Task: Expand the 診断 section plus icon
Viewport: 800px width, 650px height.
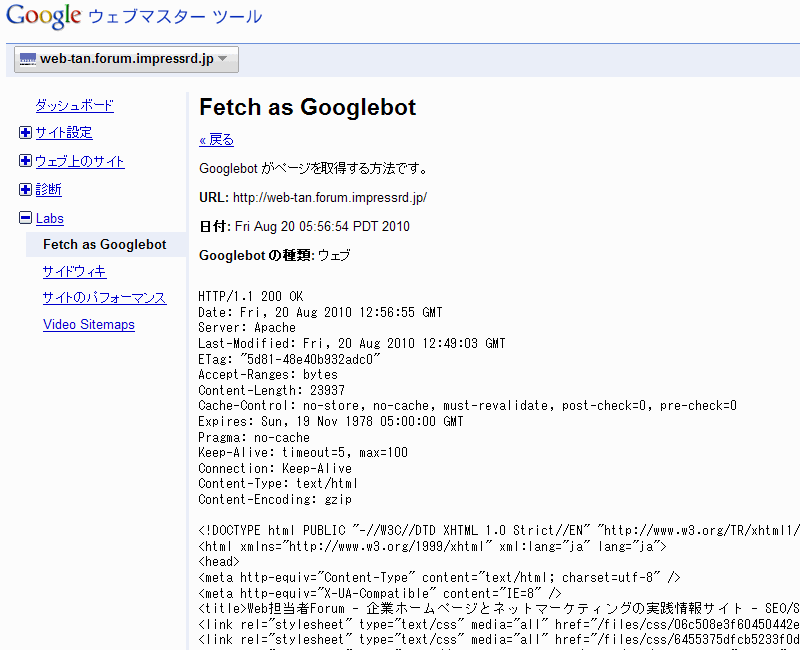Action: [x=26, y=189]
